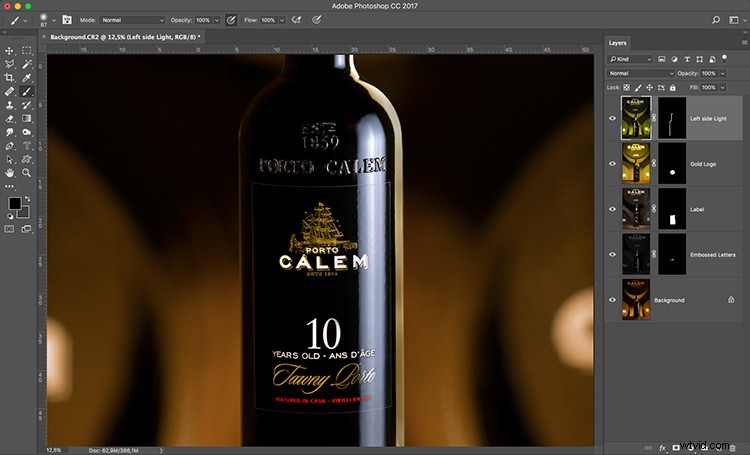The image size is (750, 455).
Task: Open the layer filter Kind dropdown
Action: 630,59
